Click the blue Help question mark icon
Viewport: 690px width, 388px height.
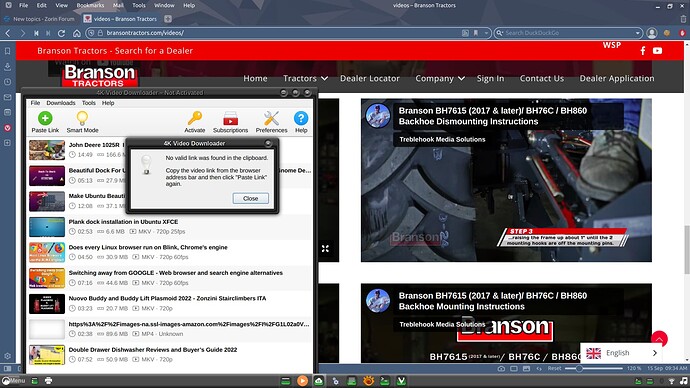click(x=301, y=118)
